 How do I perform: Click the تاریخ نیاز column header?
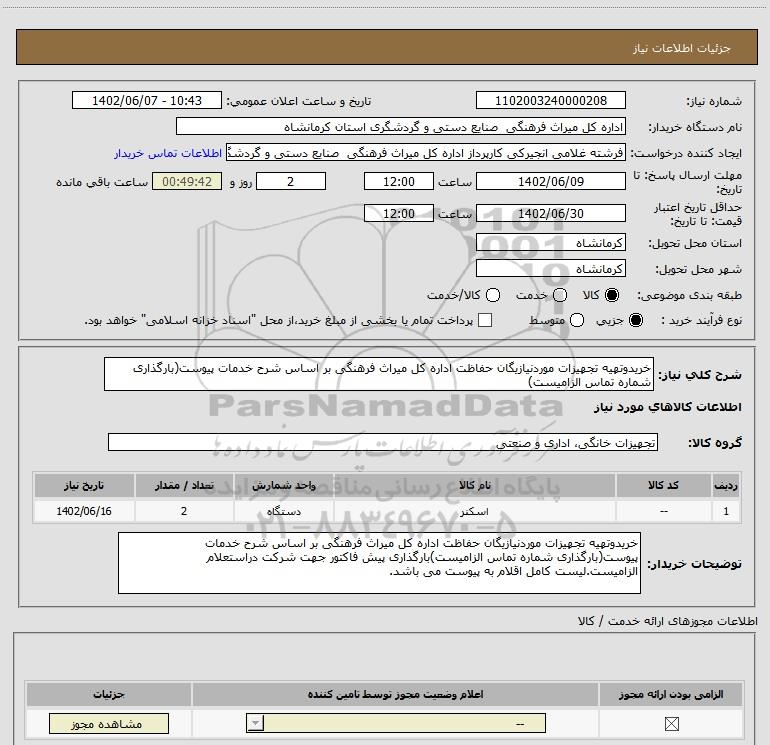click(83, 485)
